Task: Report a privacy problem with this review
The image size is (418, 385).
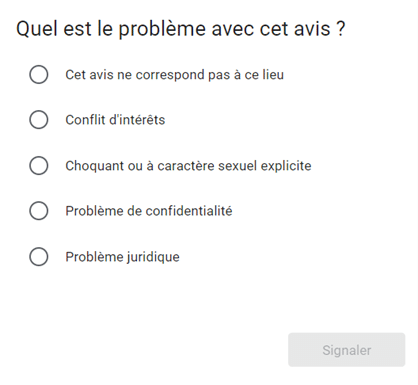Action: click(x=39, y=211)
